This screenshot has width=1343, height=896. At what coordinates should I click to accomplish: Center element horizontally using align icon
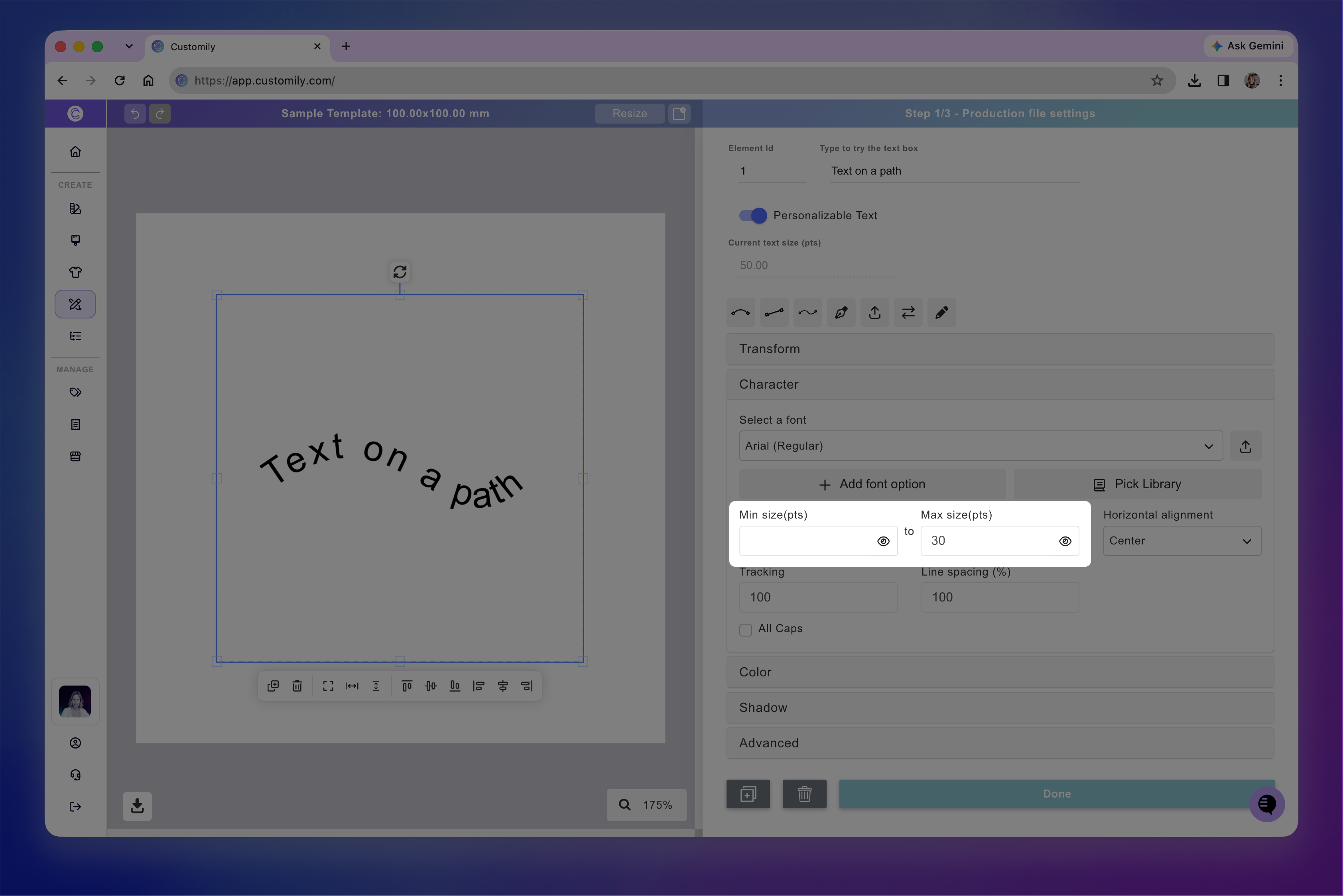(x=502, y=686)
